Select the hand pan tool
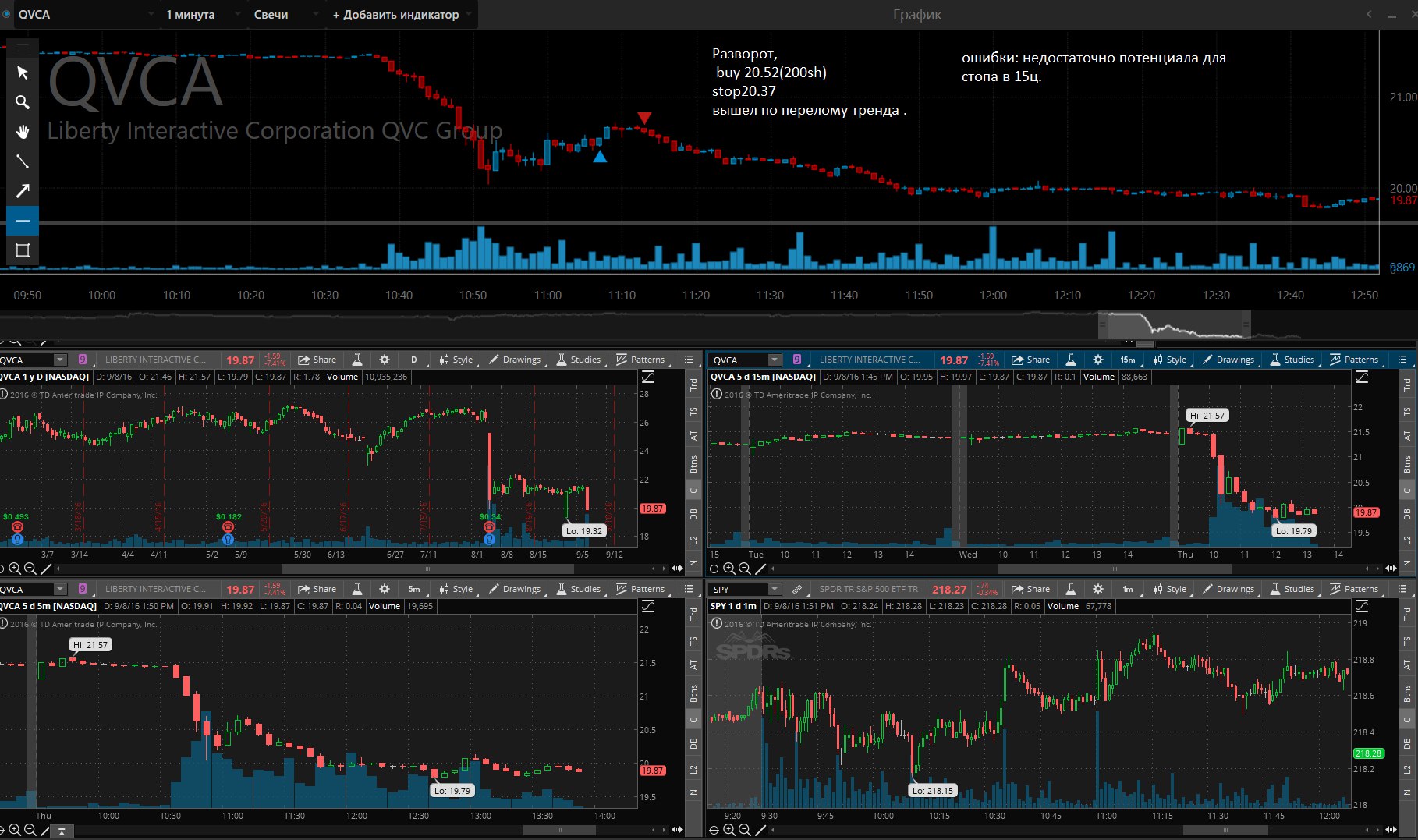This screenshot has width=1418, height=840. pyautogui.click(x=23, y=132)
